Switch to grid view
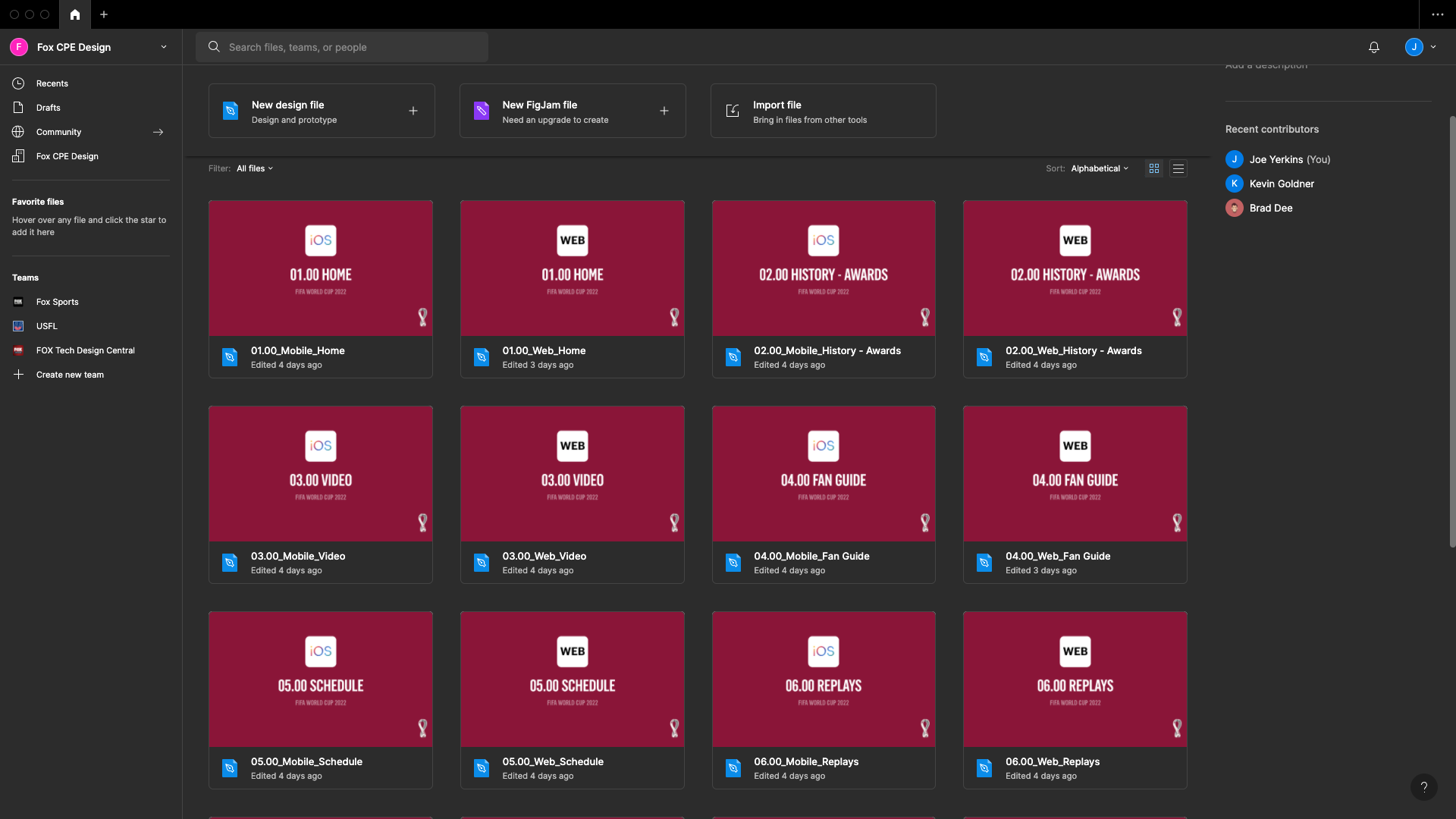Screen dimensions: 1456x819 (x=1154, y=168)
